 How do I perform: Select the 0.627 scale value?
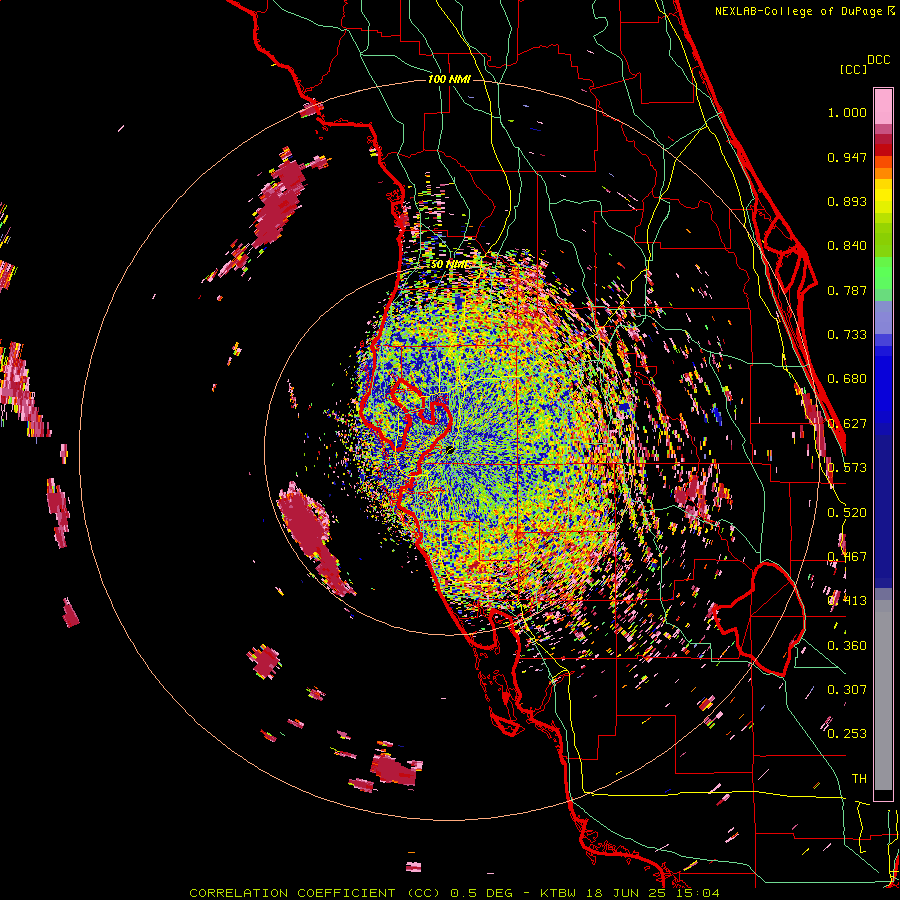(x=847, y=424)
